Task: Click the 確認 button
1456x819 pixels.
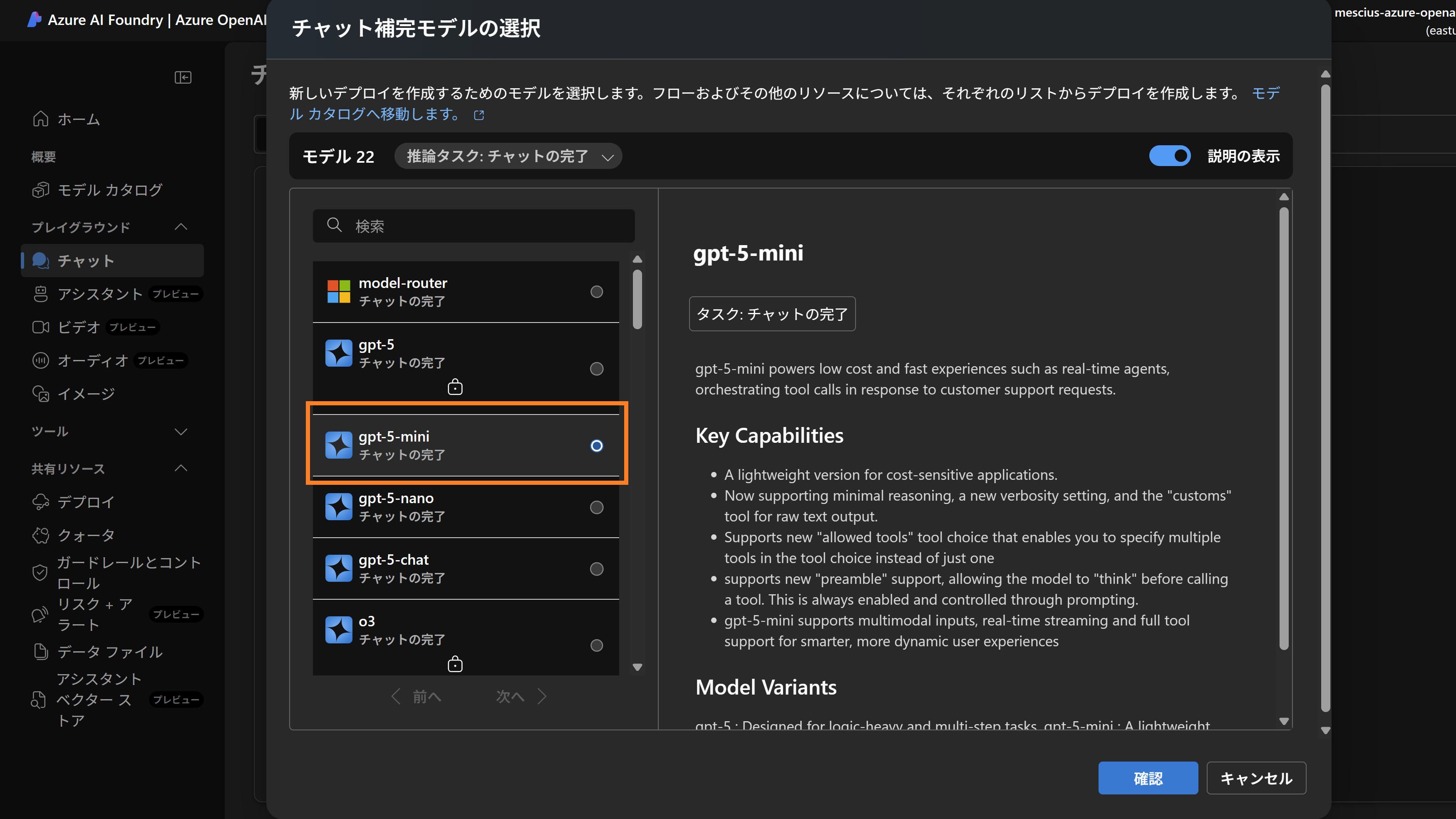Action: pos(1148,778)
